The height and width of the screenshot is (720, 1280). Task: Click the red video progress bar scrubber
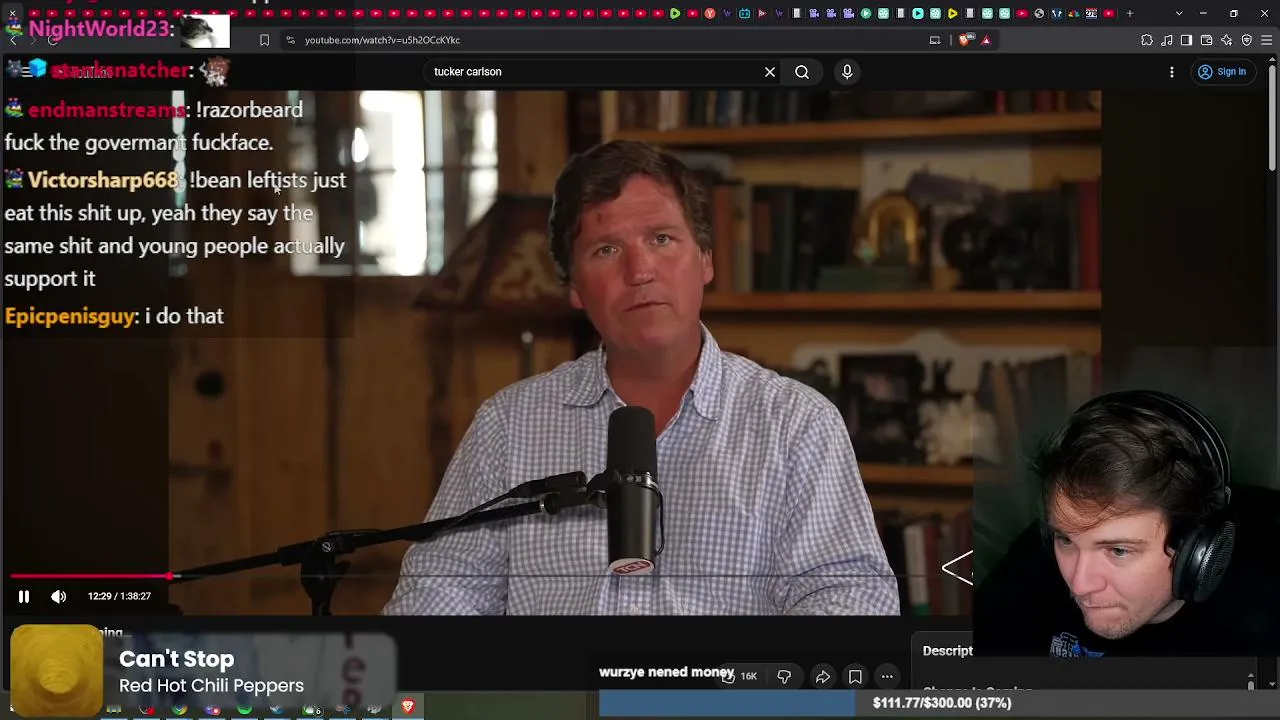[x=171, y=576]
